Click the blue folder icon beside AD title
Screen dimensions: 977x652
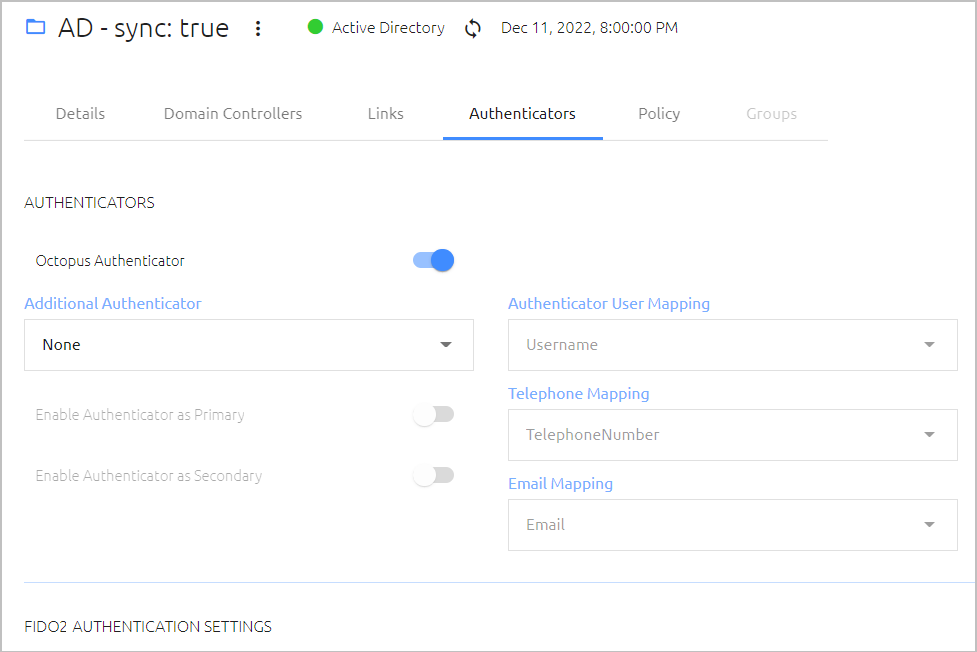[x=36, y=27]
